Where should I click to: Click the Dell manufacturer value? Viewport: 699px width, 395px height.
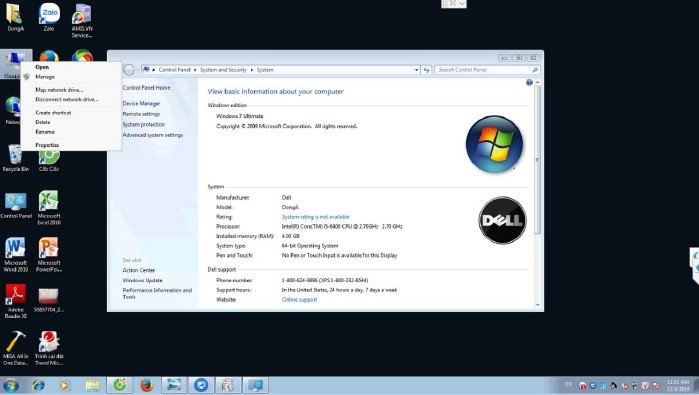(286, 198)
